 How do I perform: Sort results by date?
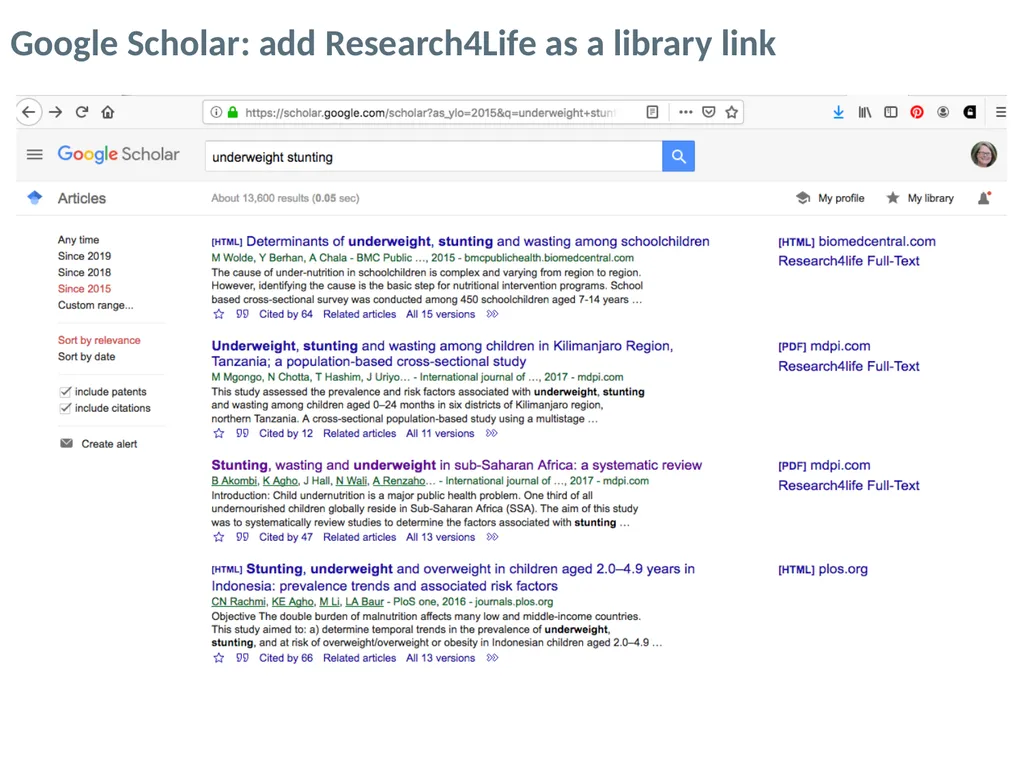coord(86,357)
